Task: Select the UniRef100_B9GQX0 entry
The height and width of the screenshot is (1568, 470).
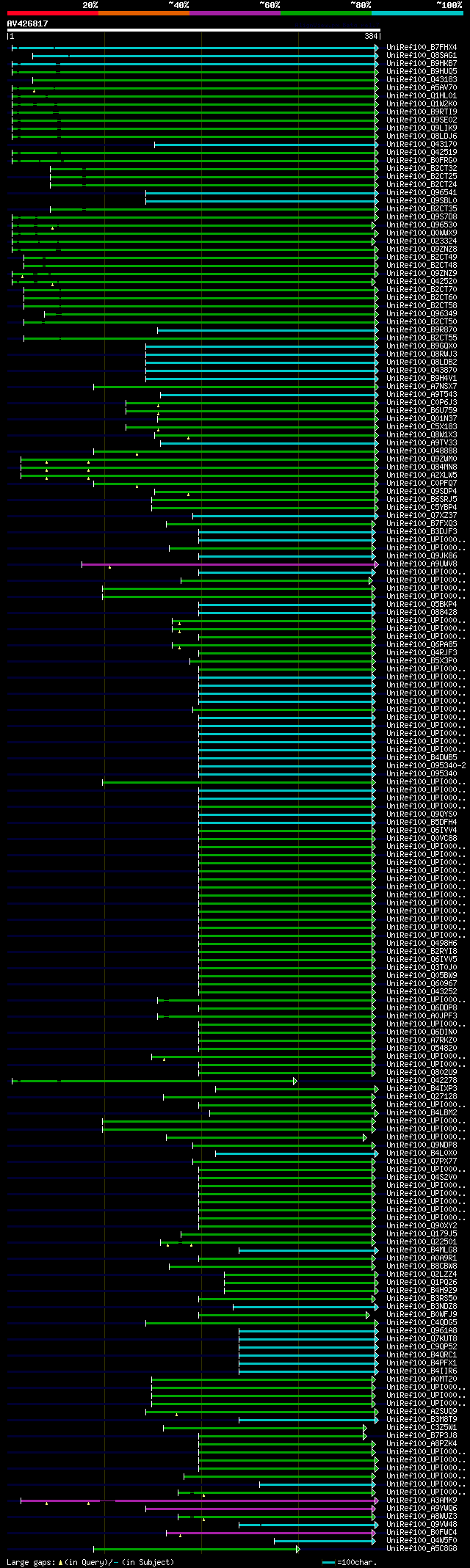Action: tap(422, 346)
